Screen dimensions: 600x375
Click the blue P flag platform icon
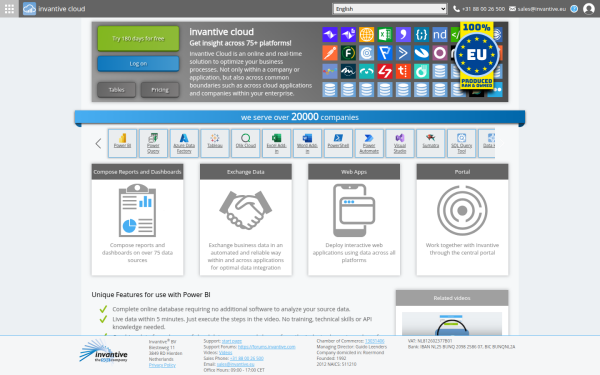385,53
